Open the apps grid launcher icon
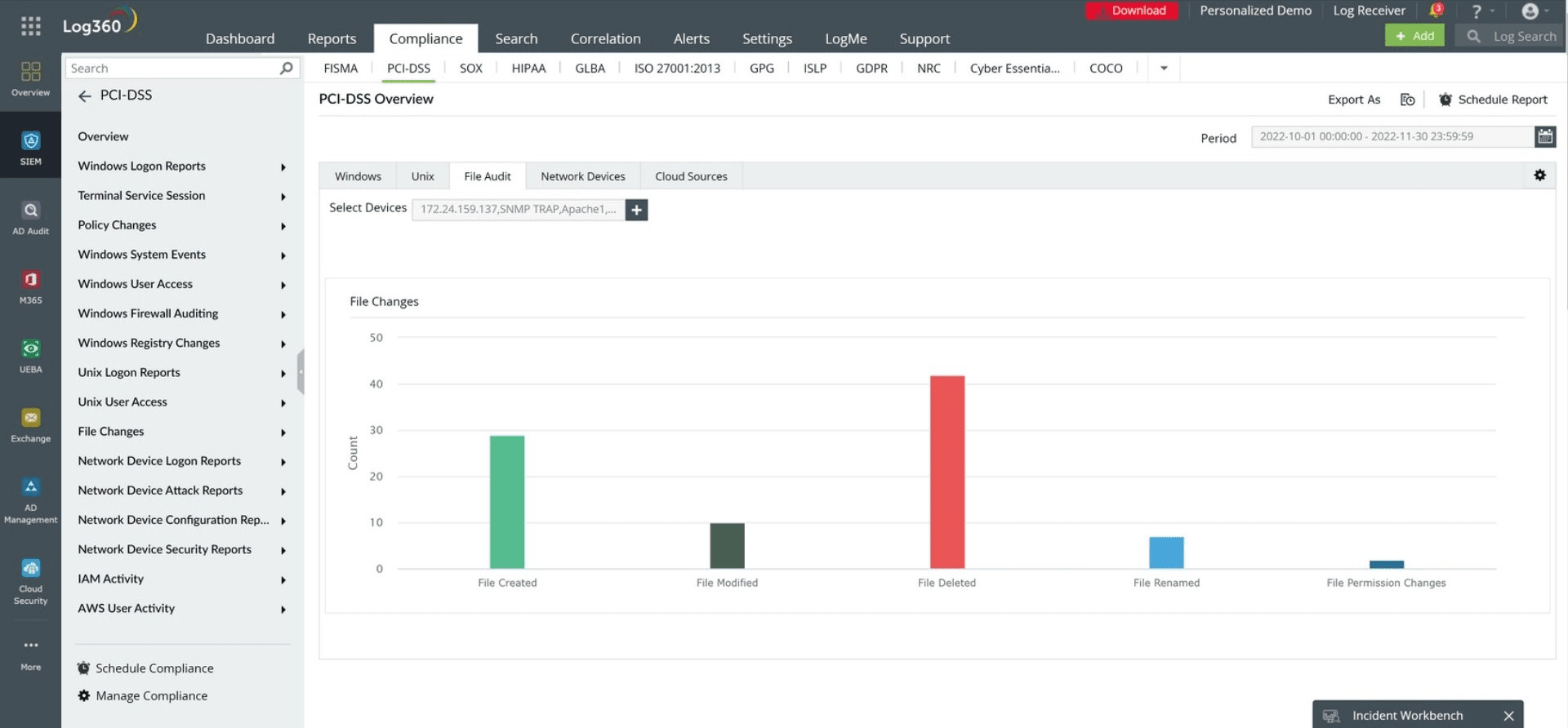Viewport: 1568px width, 728px height. (30, 26)
